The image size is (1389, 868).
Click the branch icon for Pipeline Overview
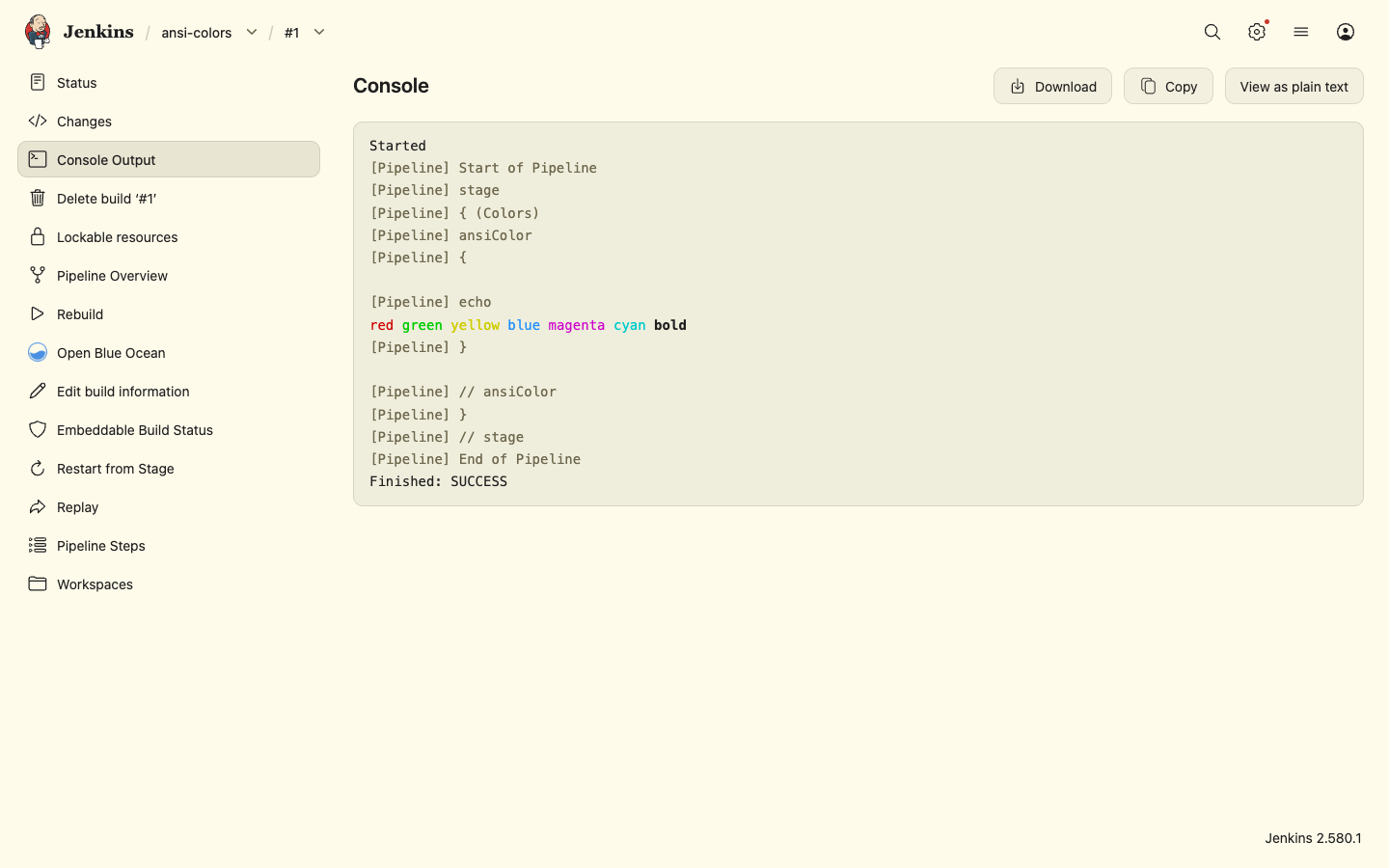point(38,275)
